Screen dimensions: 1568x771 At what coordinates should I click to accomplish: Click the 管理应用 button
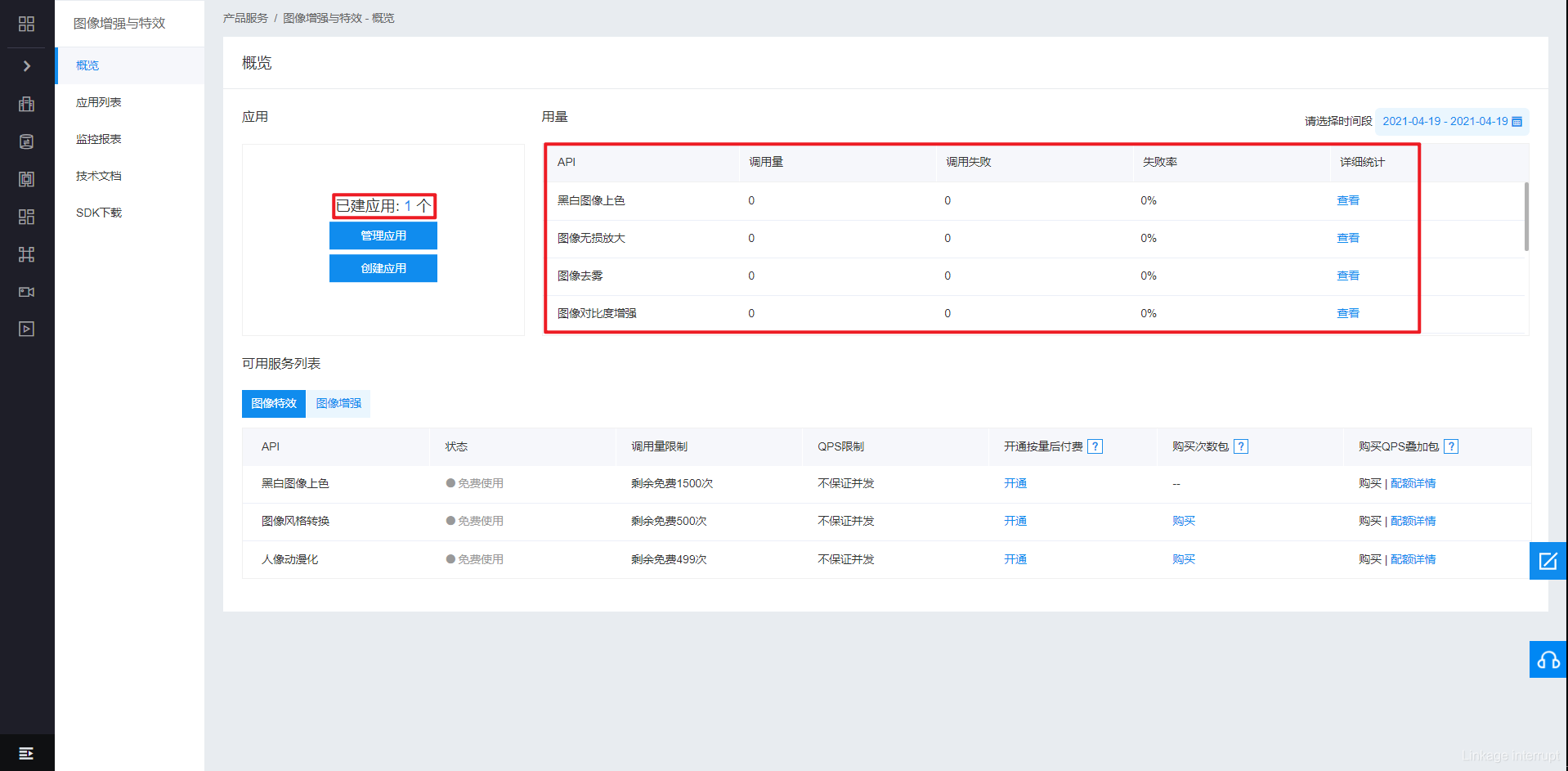pos(383,235)
